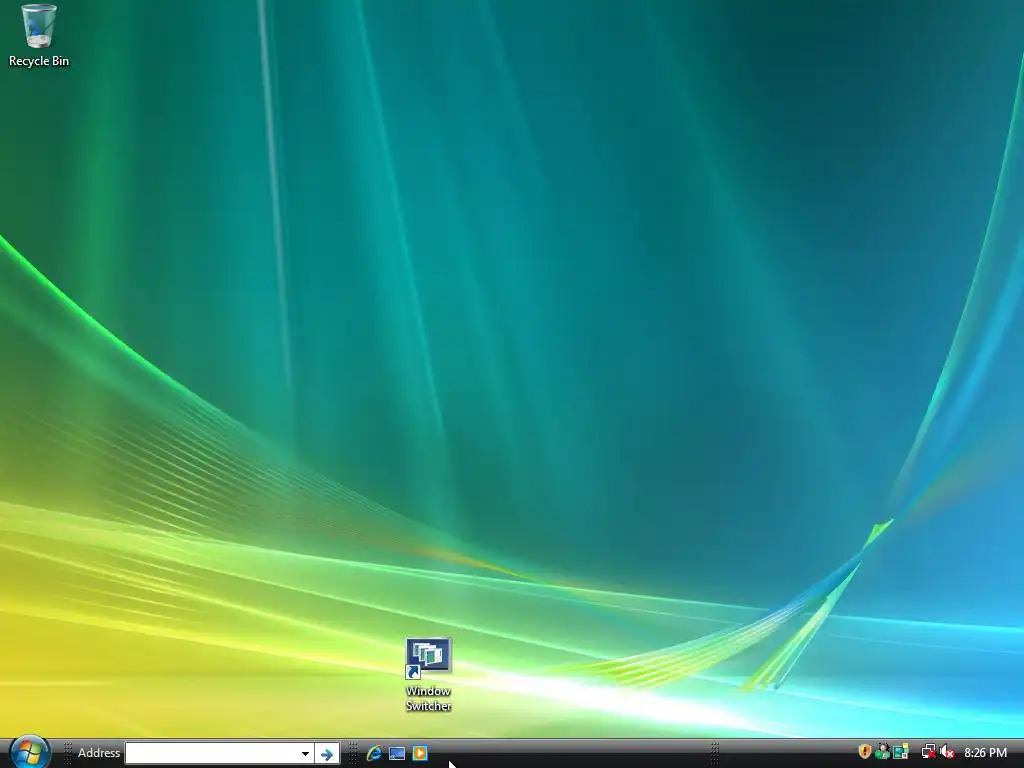Click the Recycle Bin label text
1024x768 pixels.
39,61
